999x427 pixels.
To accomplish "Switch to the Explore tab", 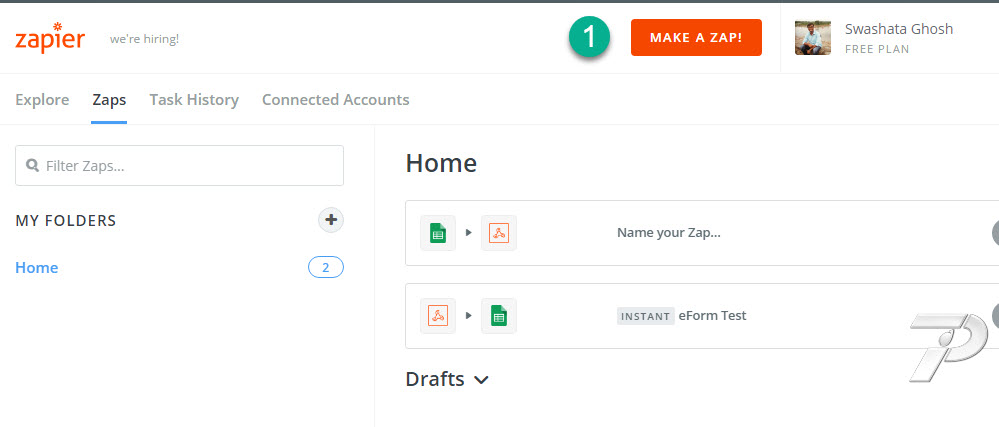I will [42, 100].
